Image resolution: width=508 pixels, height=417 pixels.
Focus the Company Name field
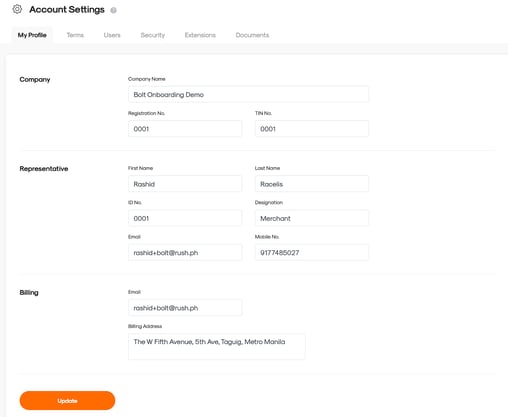point(248,94)
